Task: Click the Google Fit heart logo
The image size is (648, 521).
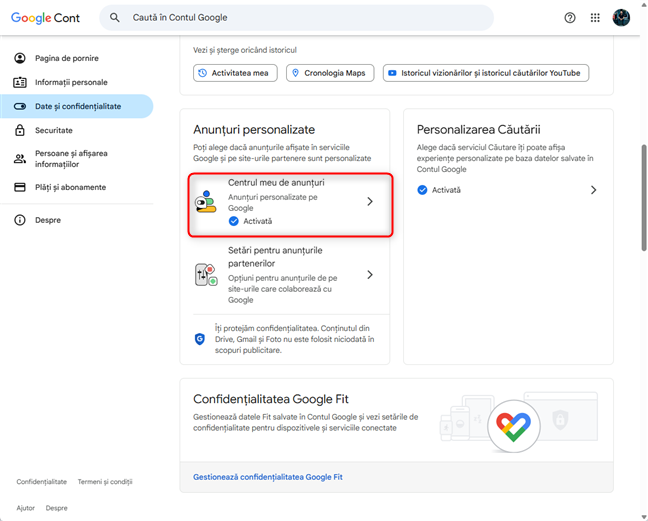Action: [514, 428]
